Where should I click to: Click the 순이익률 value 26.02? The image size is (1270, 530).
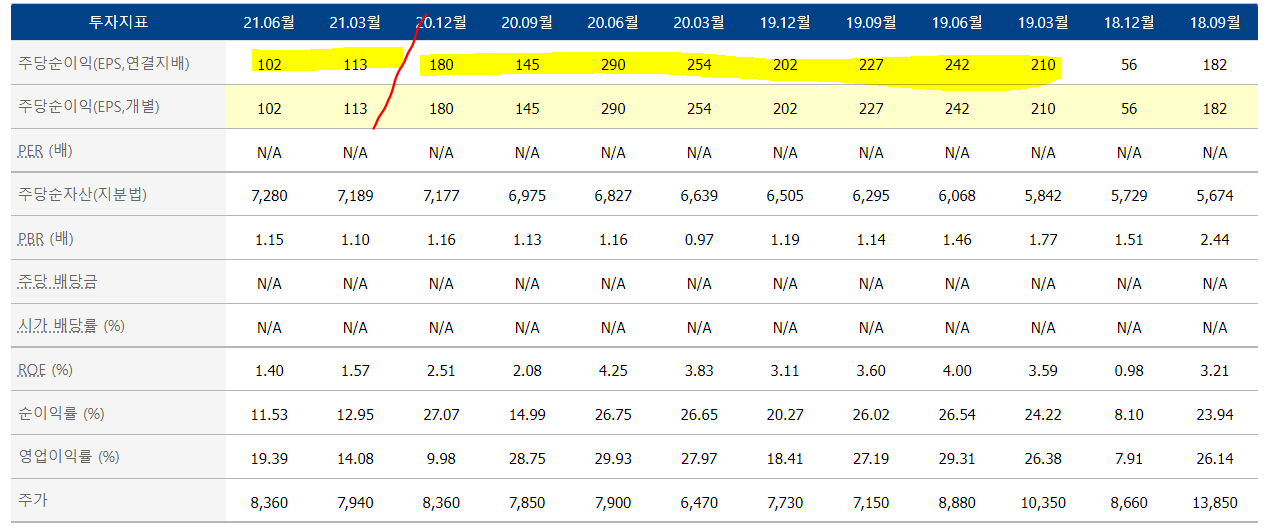pos(871,414)
